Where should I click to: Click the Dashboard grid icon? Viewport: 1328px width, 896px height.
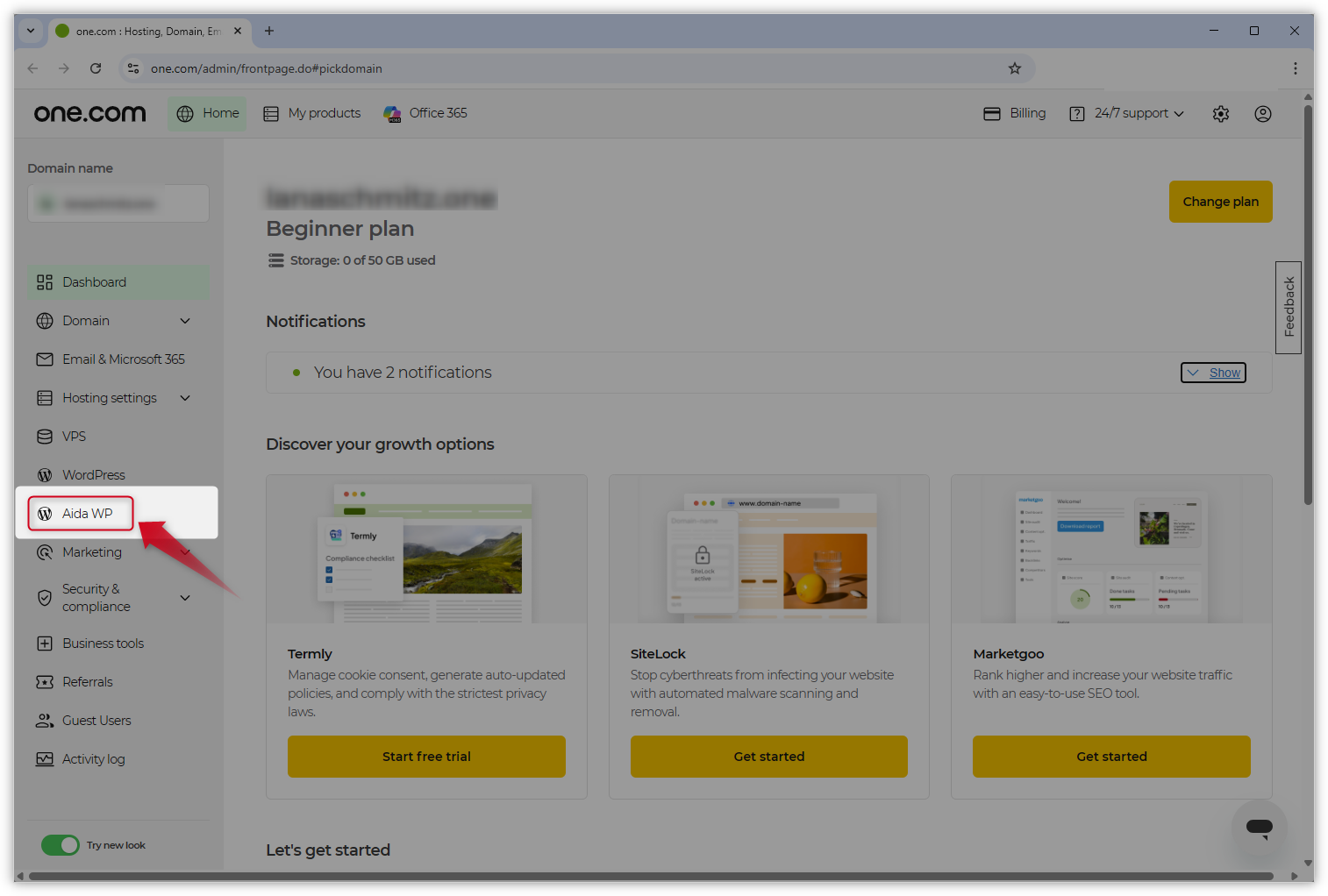coord(45,282)
